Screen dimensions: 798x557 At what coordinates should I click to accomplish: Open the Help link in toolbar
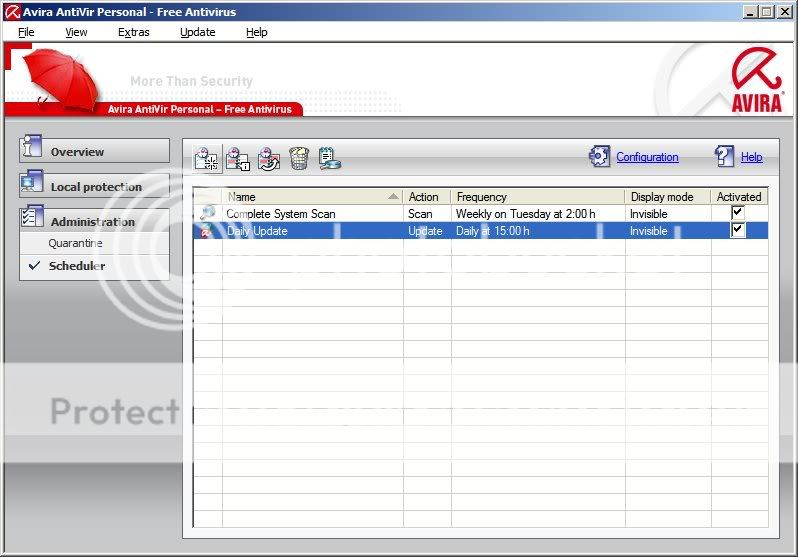click(752, 157)
